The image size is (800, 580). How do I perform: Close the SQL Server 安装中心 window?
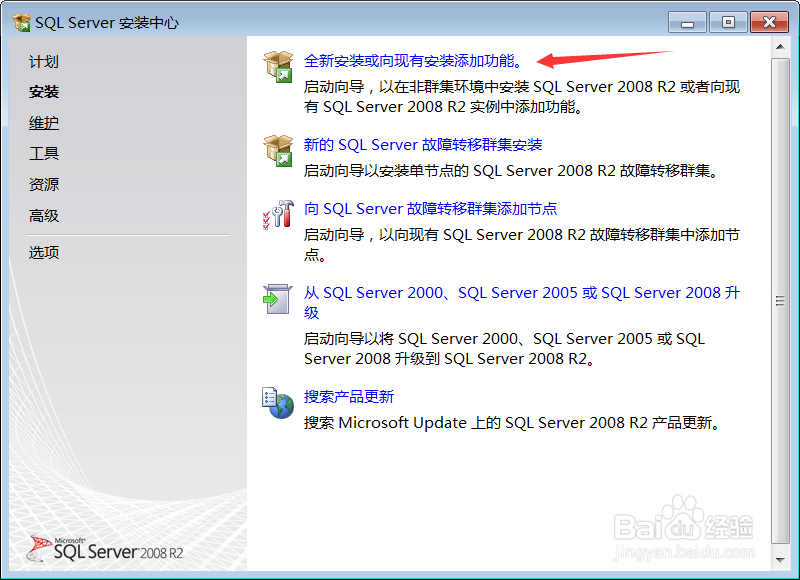[769, 22]
